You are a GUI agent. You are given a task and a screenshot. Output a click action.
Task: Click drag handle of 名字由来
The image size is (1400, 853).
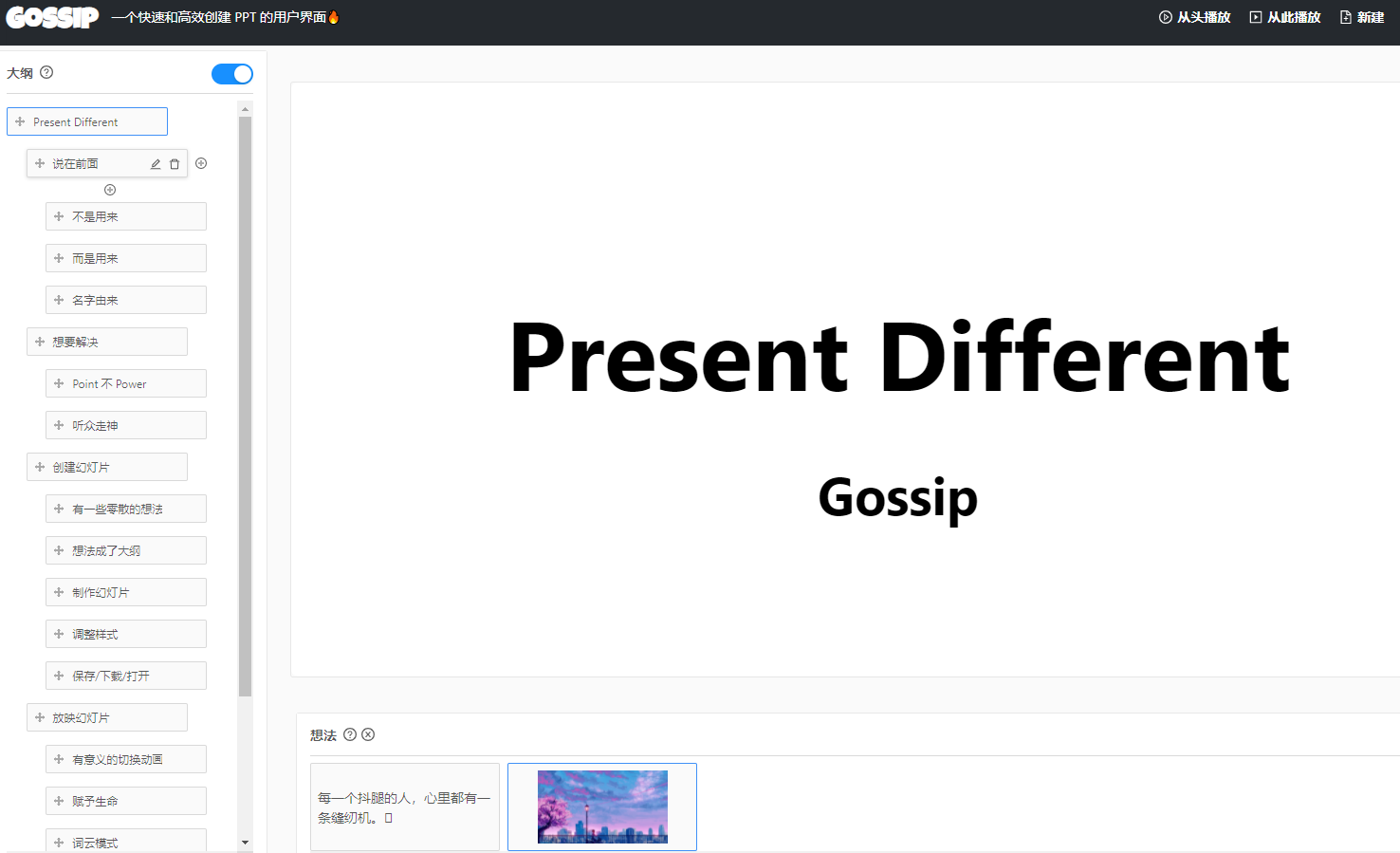[x=59, y=300]
